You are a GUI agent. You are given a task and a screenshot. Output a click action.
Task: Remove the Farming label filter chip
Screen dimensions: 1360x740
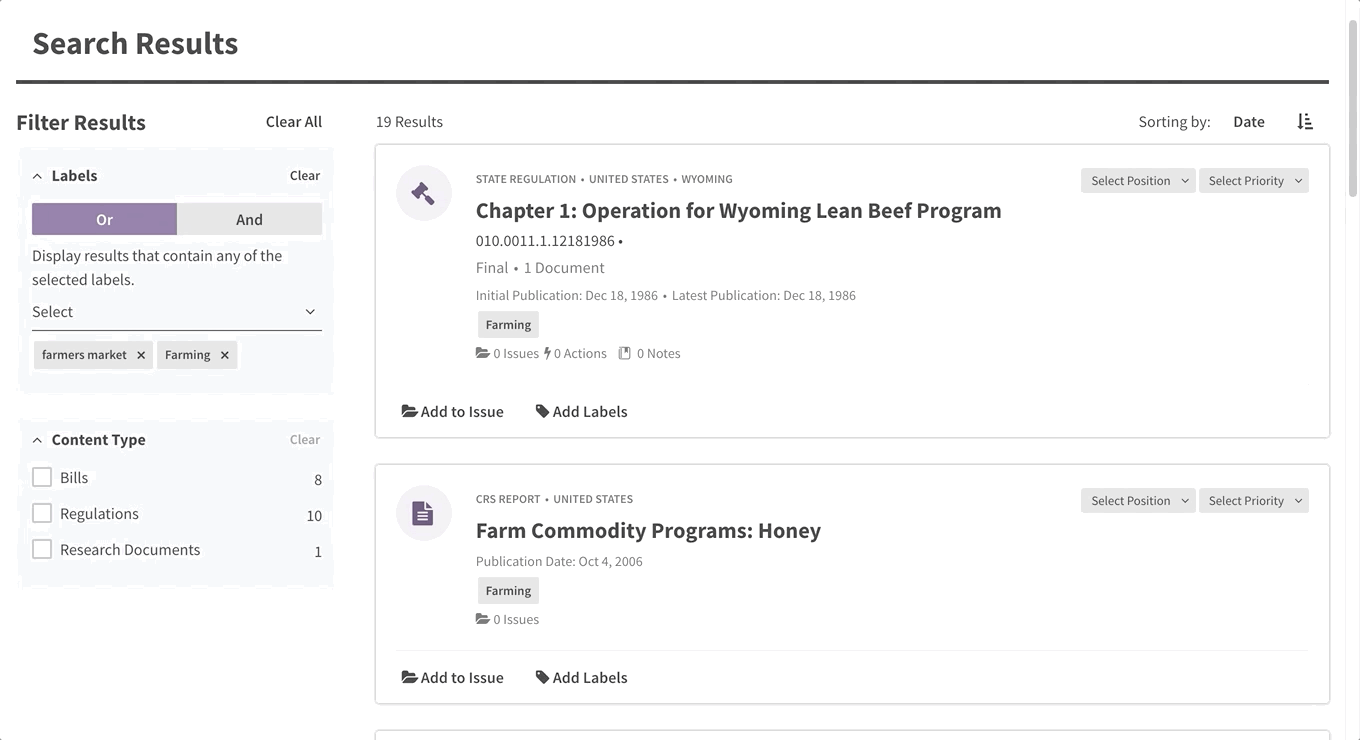point(224,355)
